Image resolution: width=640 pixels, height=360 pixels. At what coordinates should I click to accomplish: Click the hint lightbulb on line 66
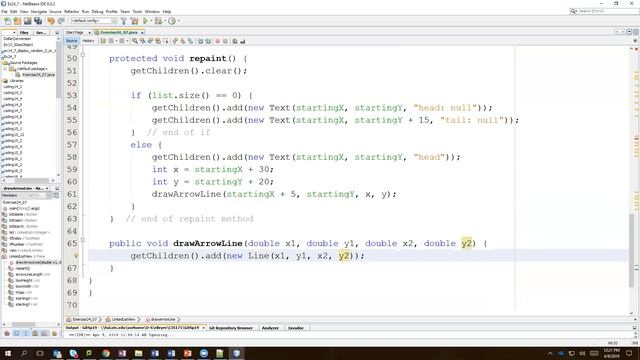coord(76,256)
